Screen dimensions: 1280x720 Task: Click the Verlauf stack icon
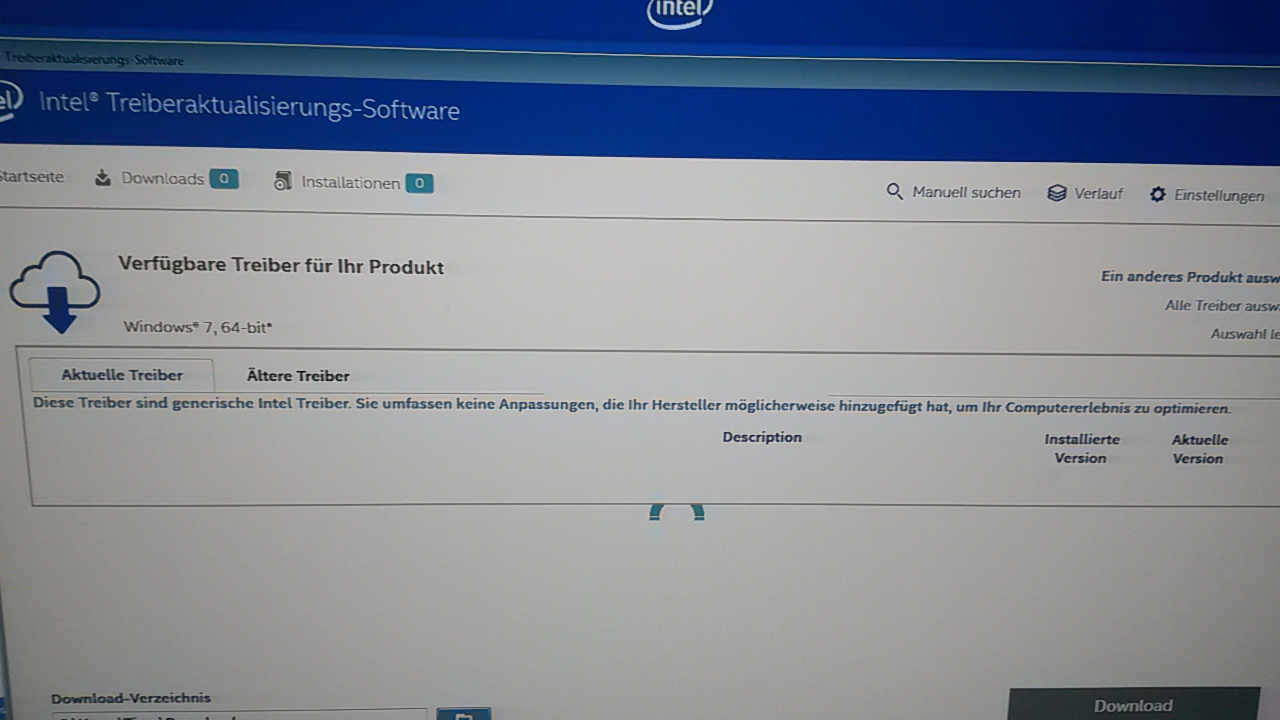pos(1056,193)
